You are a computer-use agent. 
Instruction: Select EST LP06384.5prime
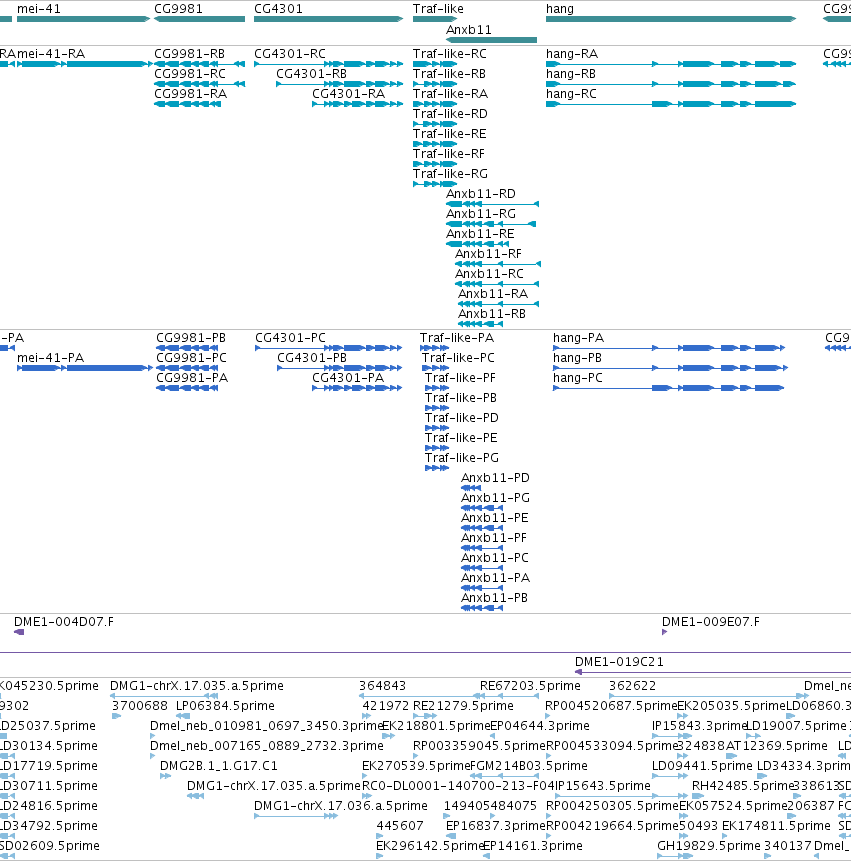tap(225, 706)
